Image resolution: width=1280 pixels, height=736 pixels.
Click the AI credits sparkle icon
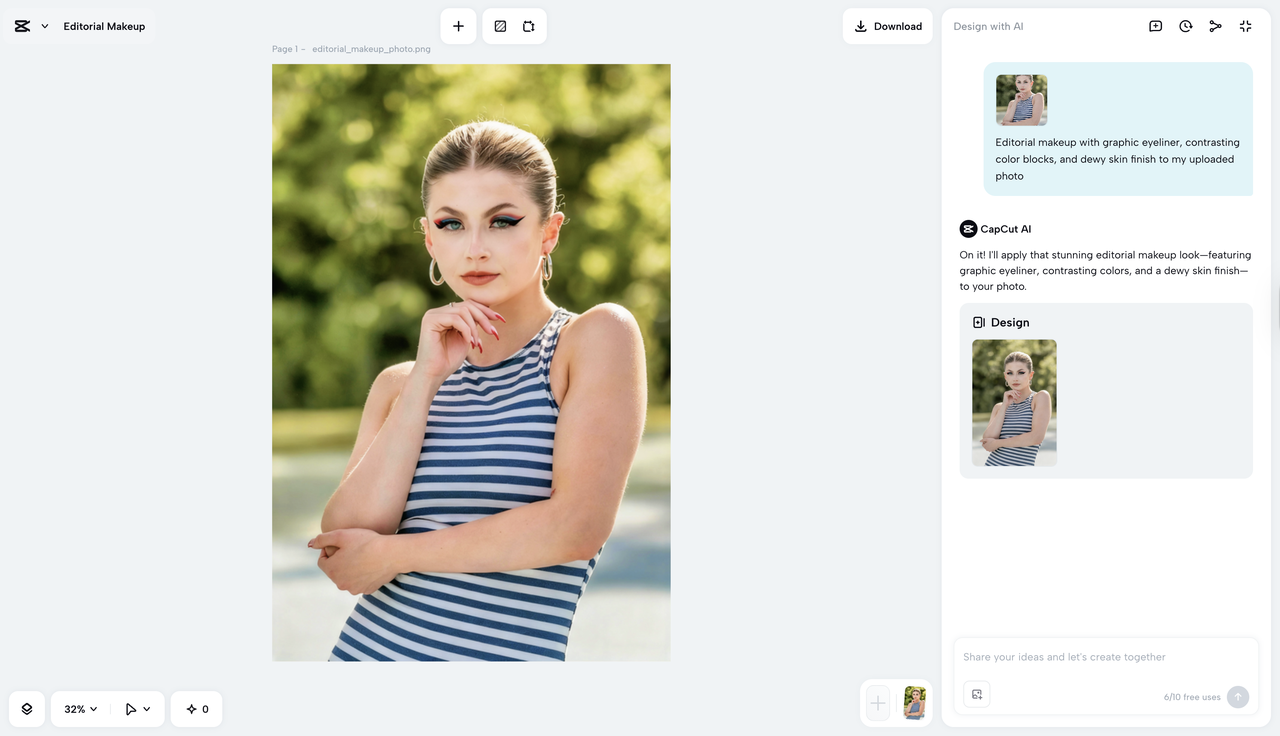tap(196, 708)
